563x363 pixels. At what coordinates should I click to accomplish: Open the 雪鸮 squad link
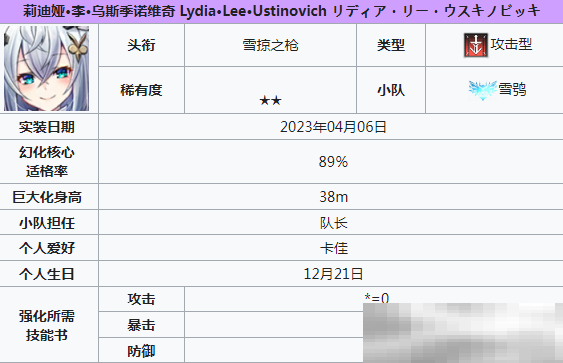click(x=512, y=89)
